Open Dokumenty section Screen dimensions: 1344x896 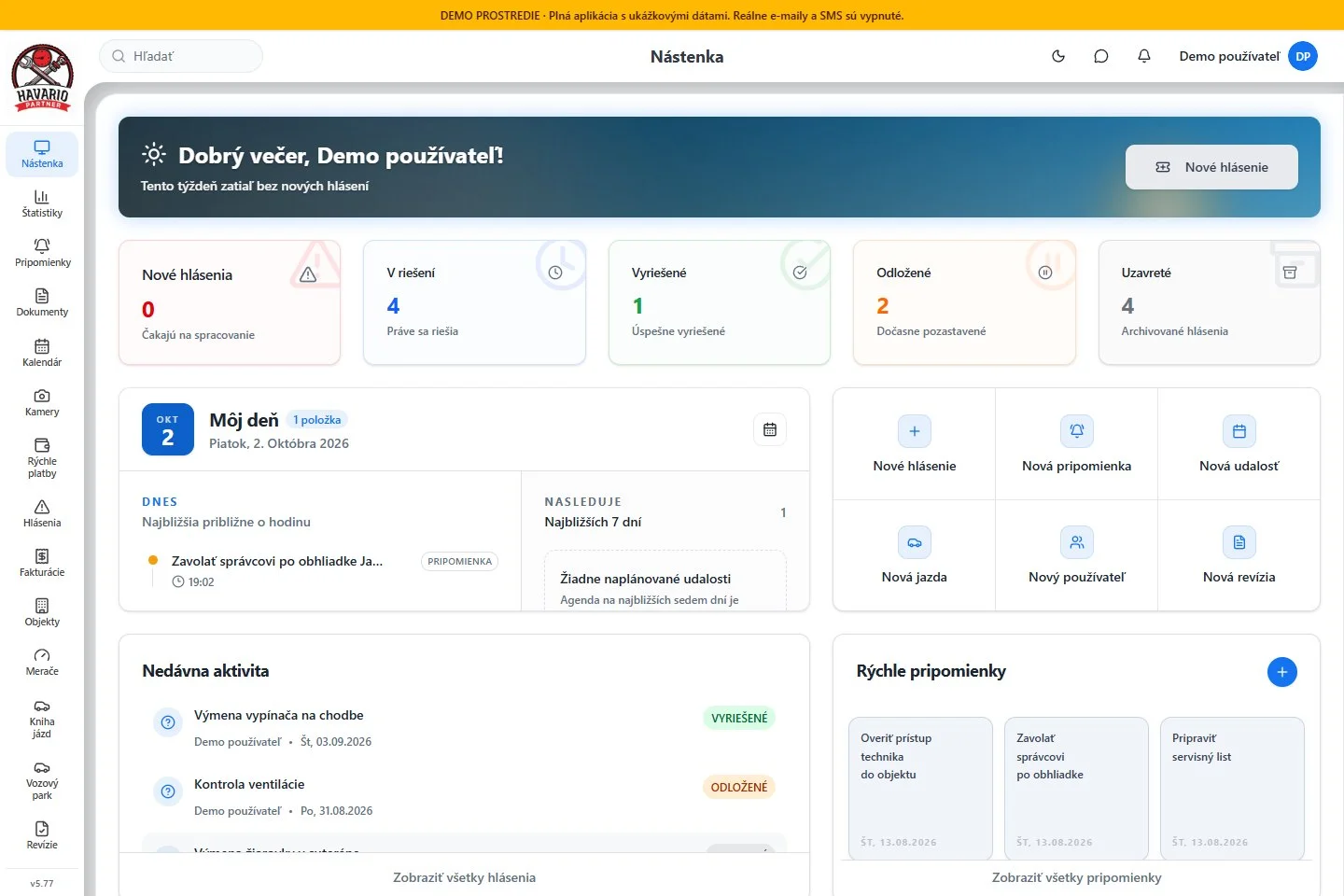42,302
